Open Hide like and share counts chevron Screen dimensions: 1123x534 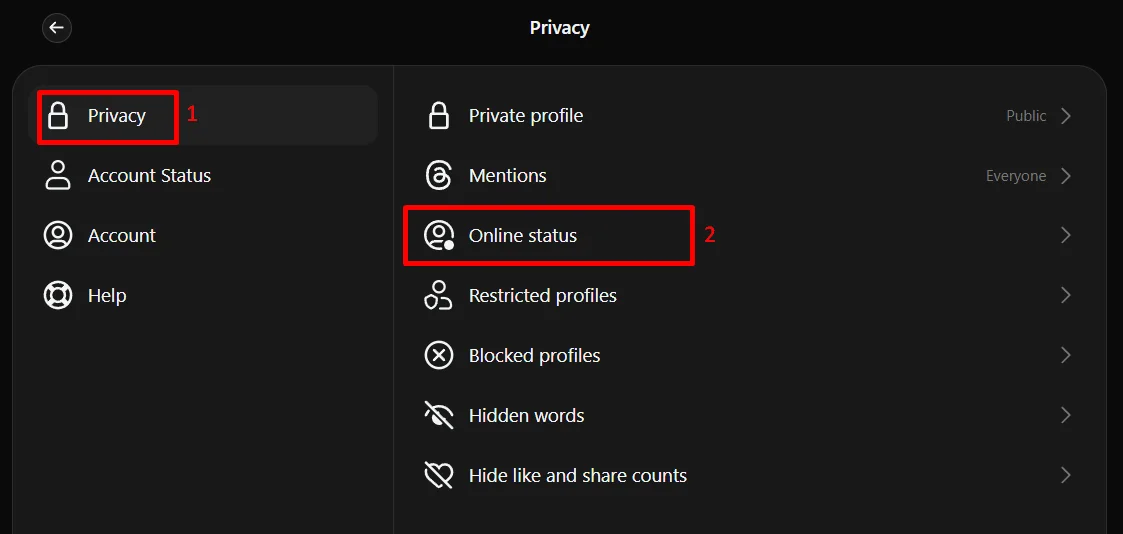(x=1066, y=475)
